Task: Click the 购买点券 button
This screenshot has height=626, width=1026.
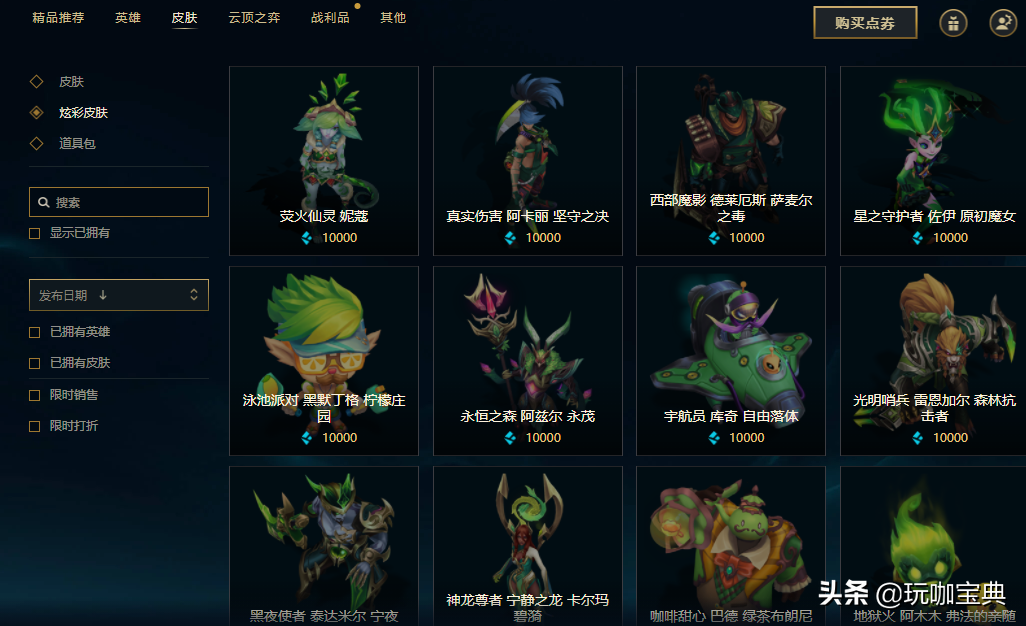Action: coord(865,23)
